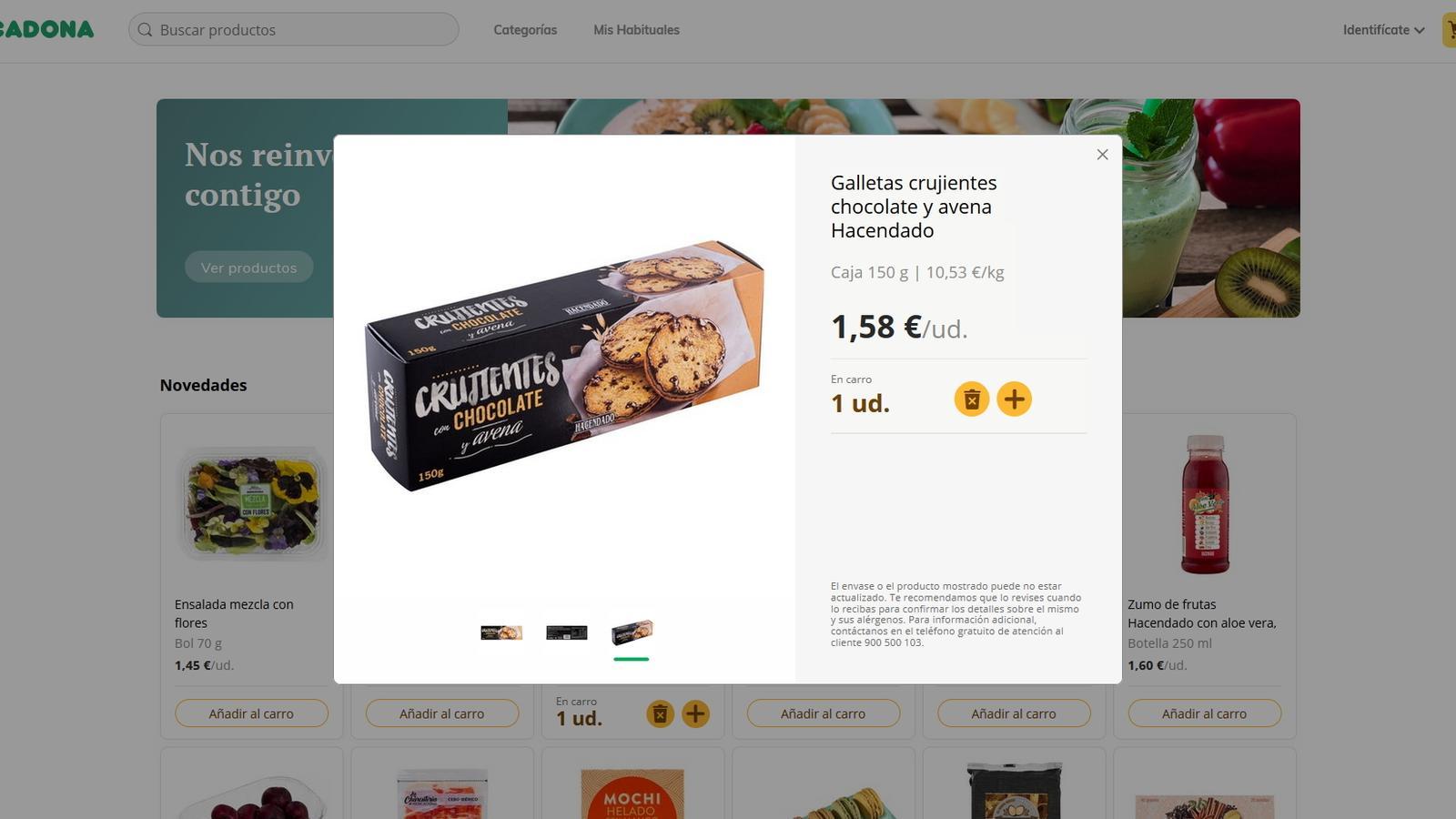The height and width of the screenshot is (819, 1456).
Task: Focus the Buscar productos search field
Action: (x=293, y=29)
